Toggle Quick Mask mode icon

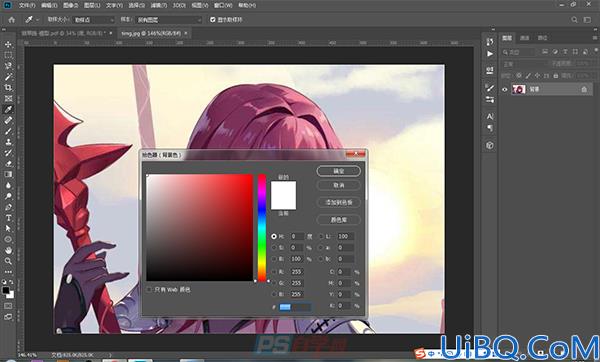pyautogui.click(x=8, y=306)
